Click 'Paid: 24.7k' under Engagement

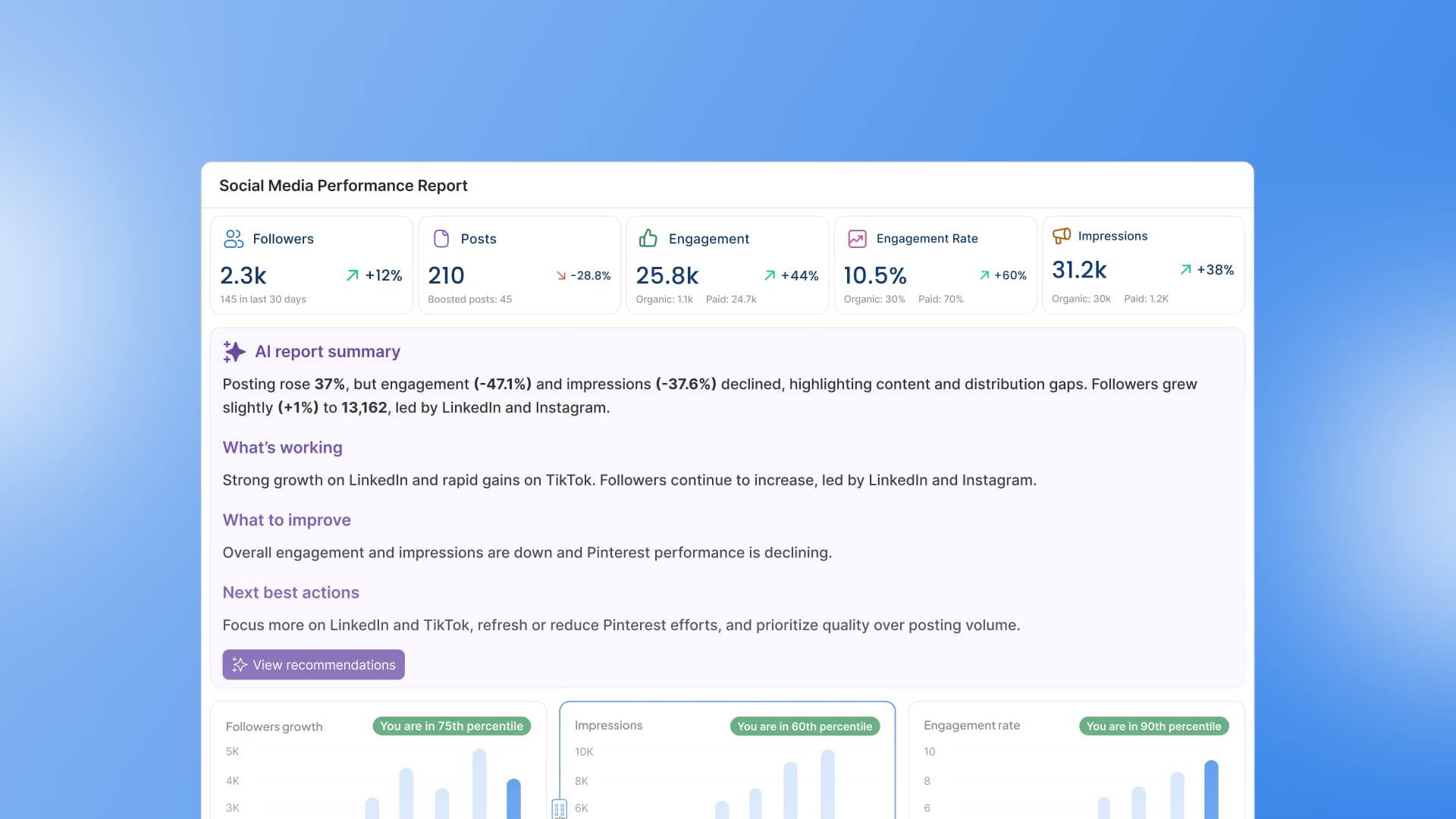(731, 300)
